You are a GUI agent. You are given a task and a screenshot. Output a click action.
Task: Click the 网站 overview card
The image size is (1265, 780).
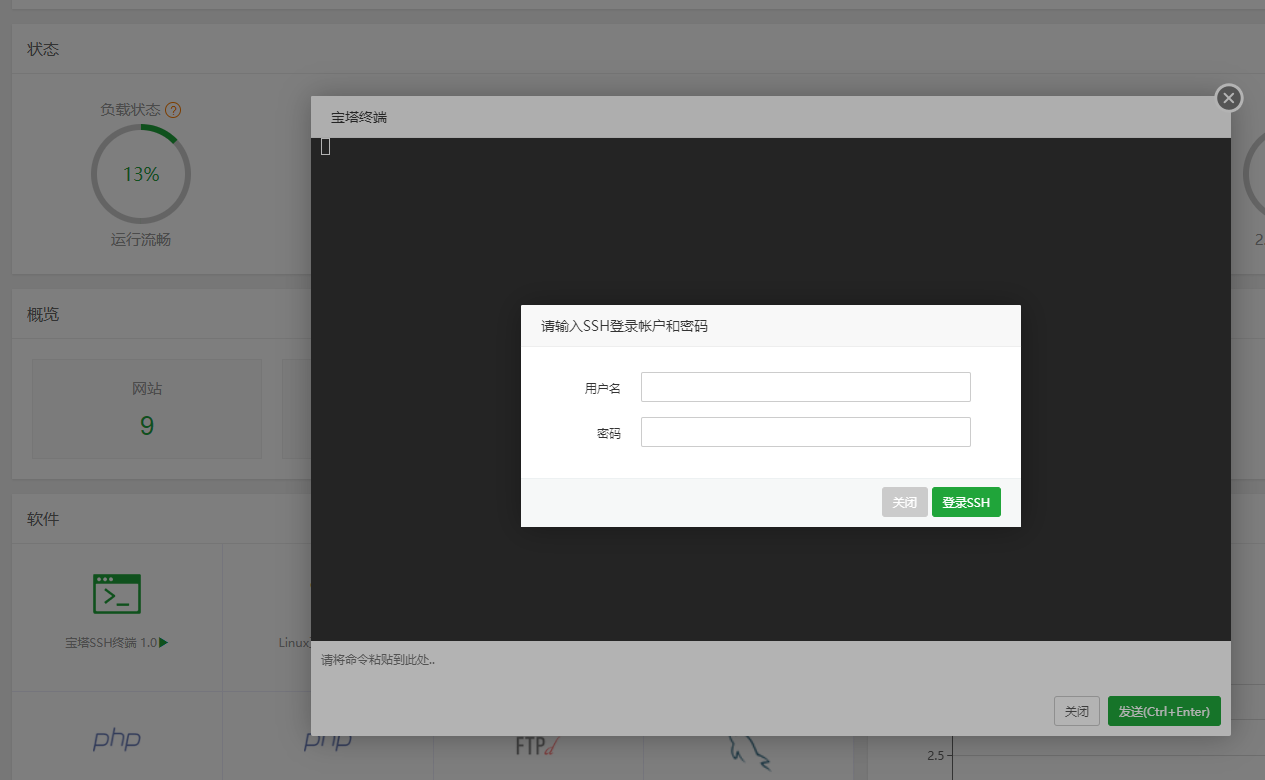pyautogui.click(x=147, y=409)
